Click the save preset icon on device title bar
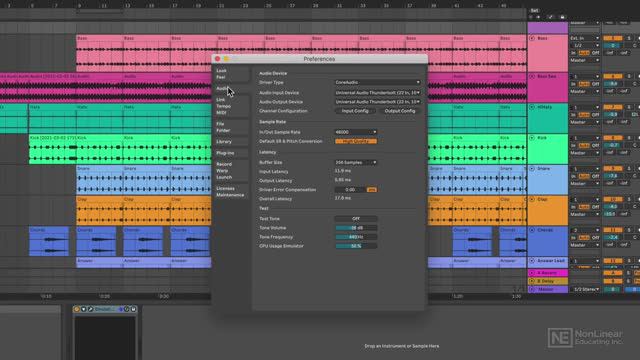This screenshot has width=640, height=360. click(x=133, y=309)
